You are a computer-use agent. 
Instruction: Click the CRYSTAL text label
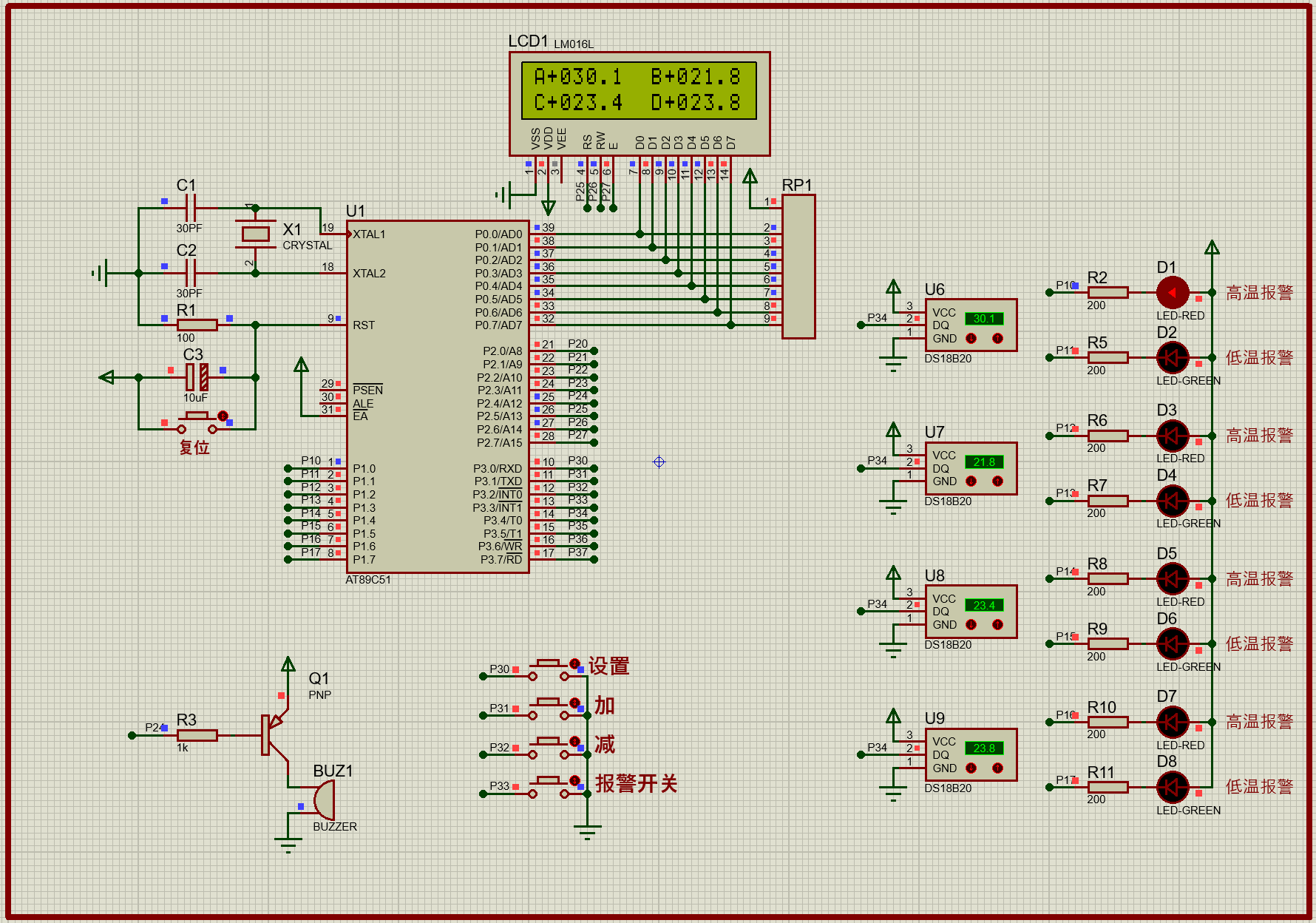click(x=308, y=246)
